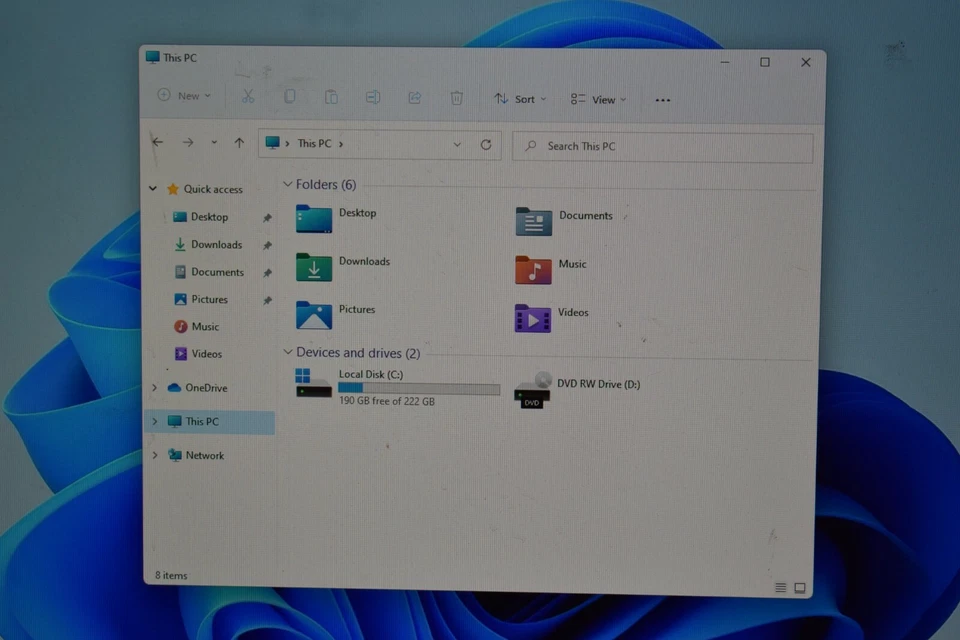Viewport: 960px width, 640px height.
Task: Go back with the Back arrow
Action: tap(158, 142)
